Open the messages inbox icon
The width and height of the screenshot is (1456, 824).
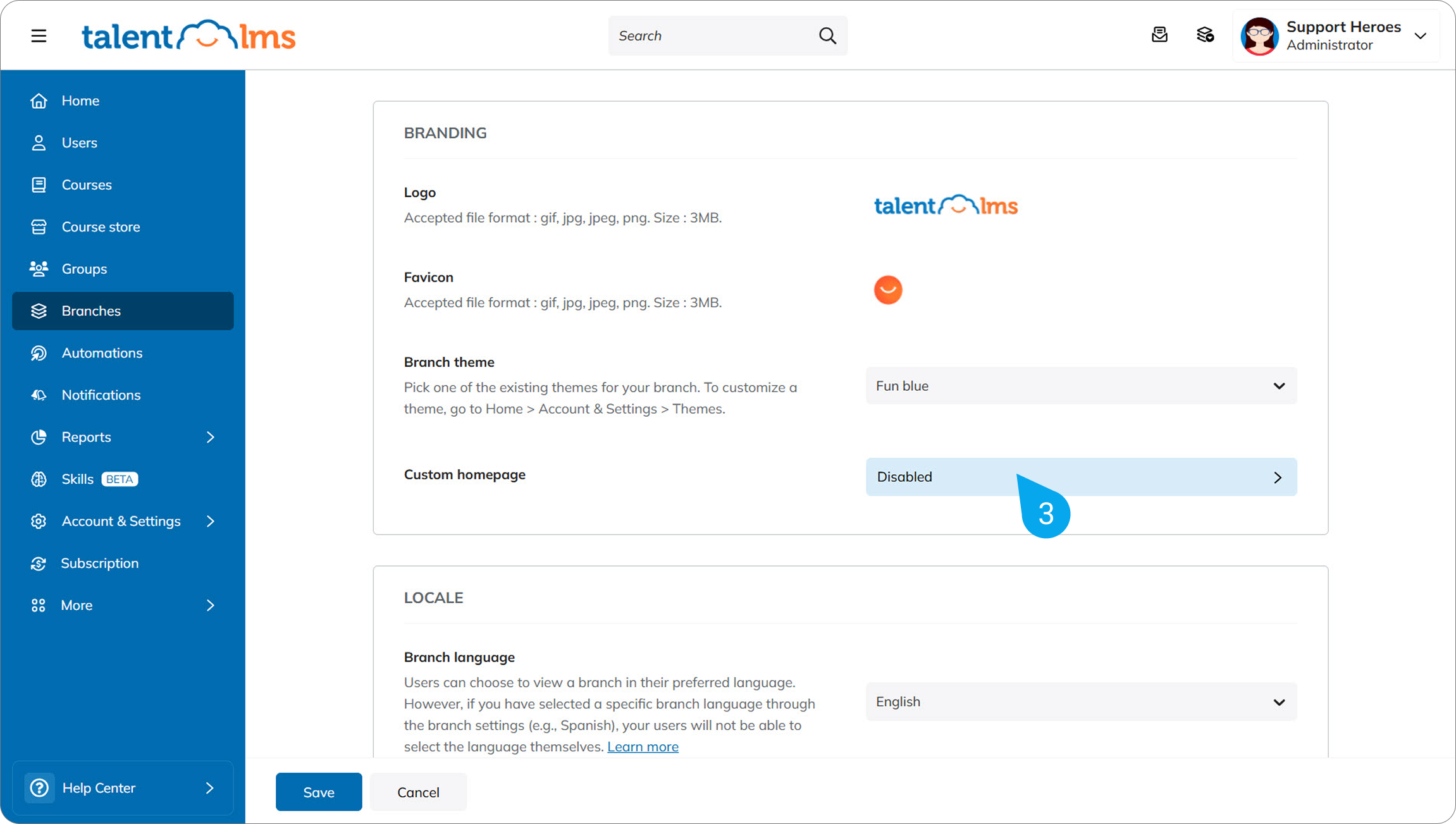pos(1159,35)
